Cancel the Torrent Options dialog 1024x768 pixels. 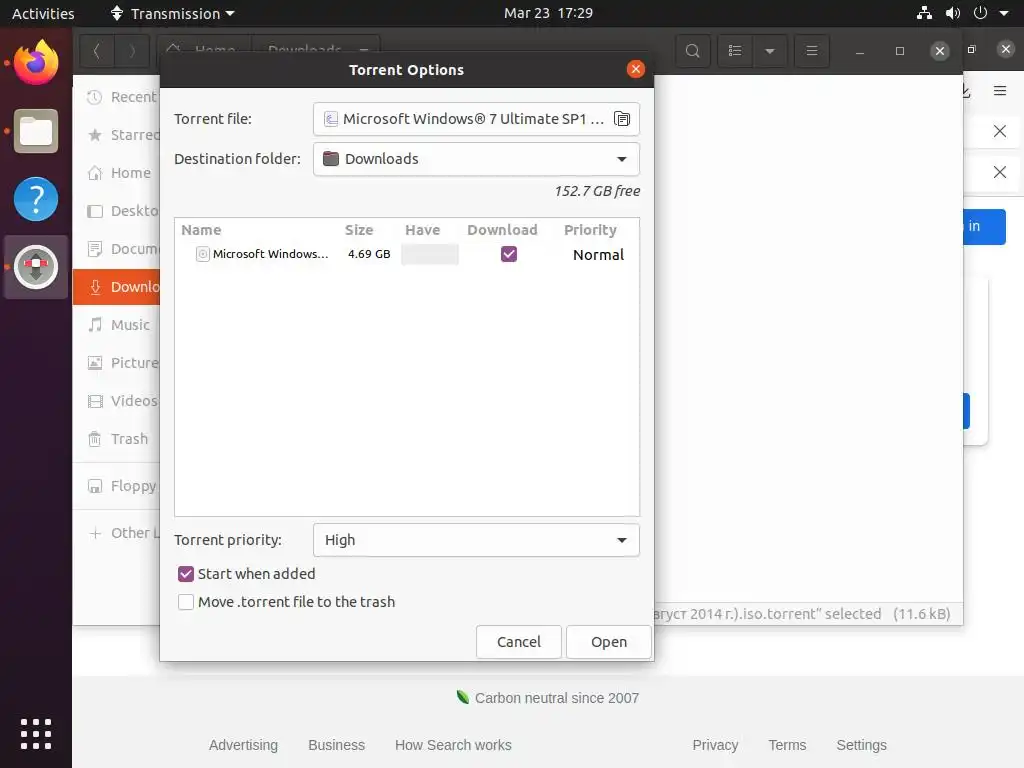[519, 642]
